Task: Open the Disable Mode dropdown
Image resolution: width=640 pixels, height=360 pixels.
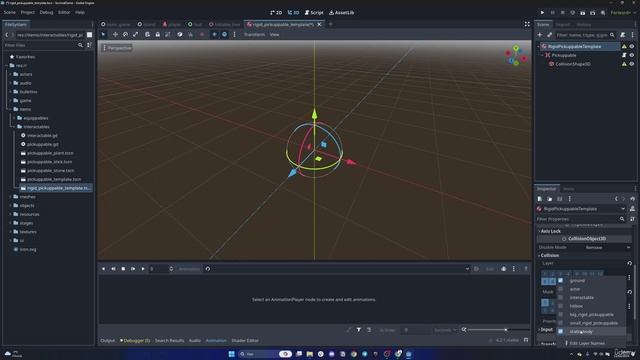Action: (x=607, y=247)
